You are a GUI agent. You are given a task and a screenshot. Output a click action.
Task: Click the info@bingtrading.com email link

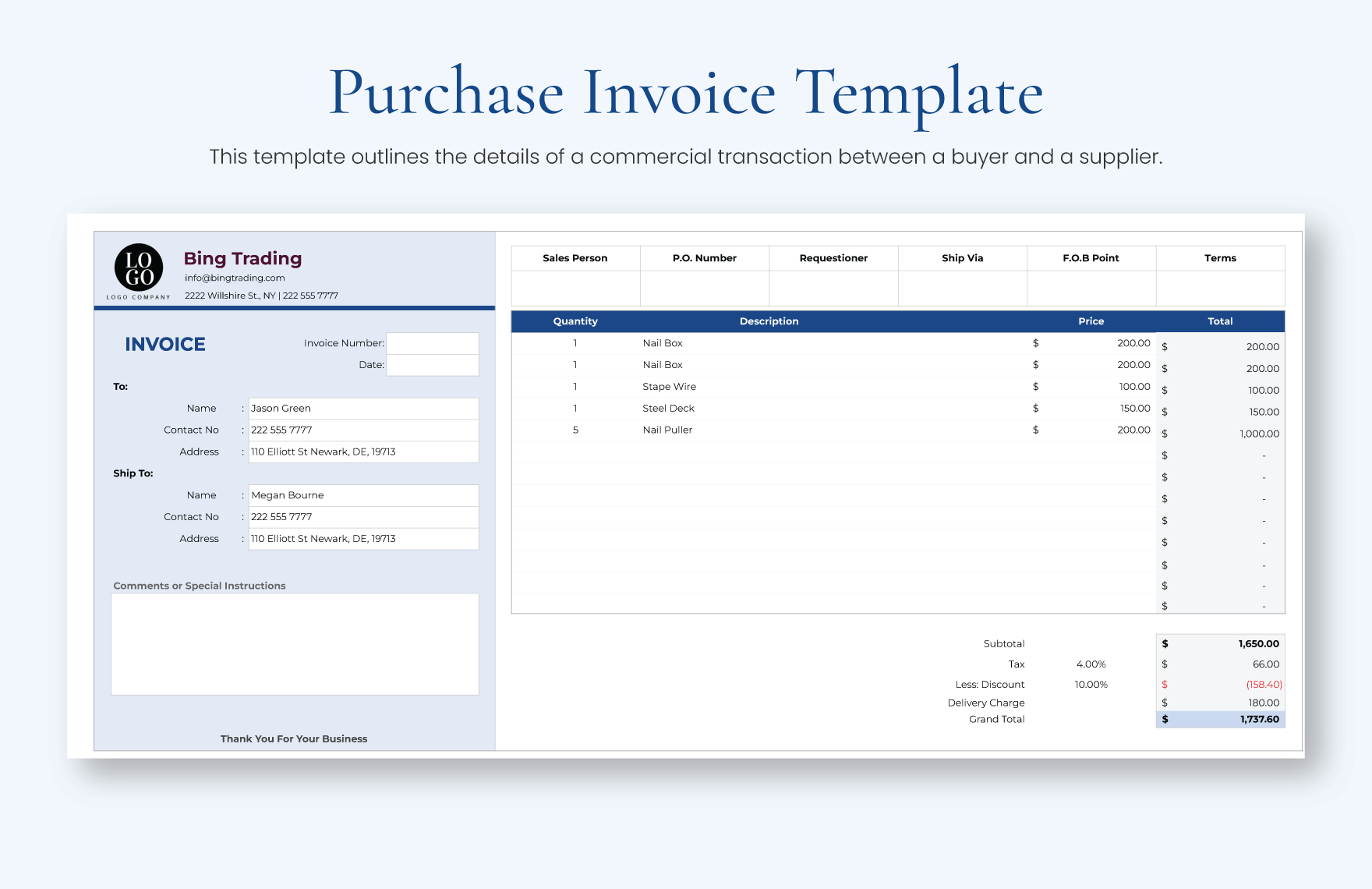coord(234,278)
